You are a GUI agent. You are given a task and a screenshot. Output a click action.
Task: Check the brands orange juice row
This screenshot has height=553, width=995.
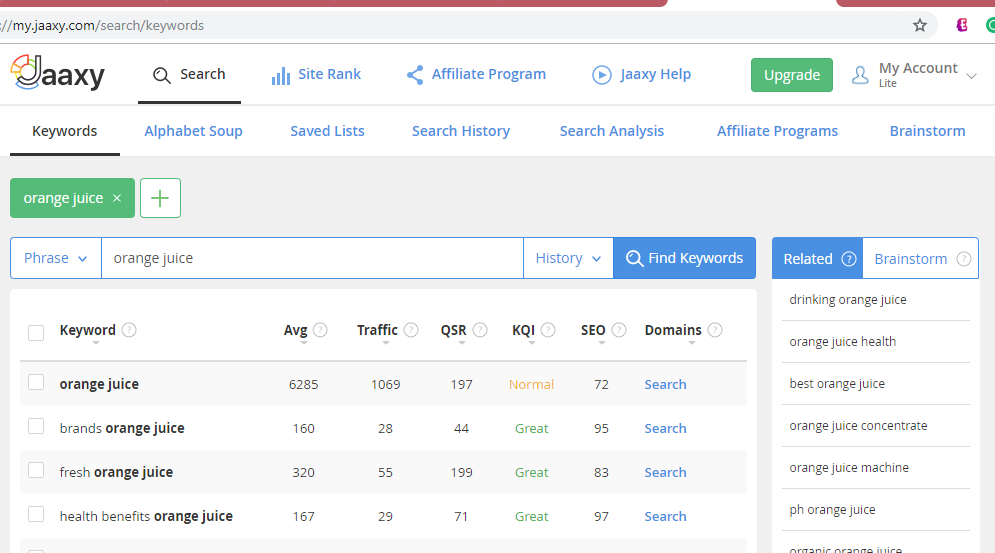click(36, 426)
